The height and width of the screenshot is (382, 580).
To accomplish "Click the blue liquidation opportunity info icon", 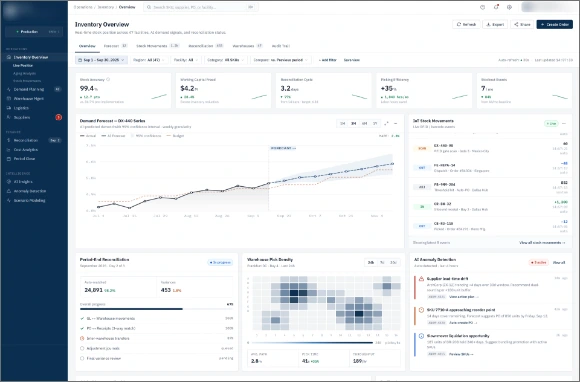I will click(x=421, y=336).
